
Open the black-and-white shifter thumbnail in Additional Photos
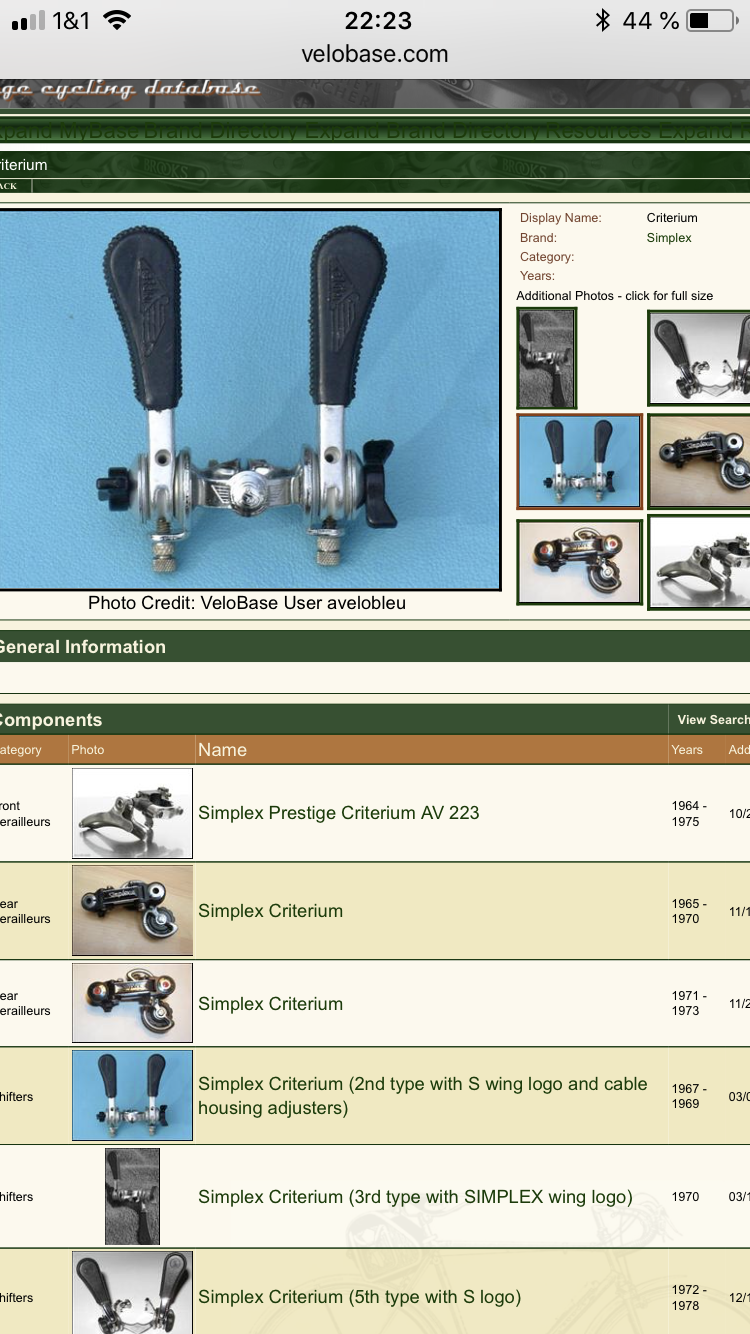[547, 358]
